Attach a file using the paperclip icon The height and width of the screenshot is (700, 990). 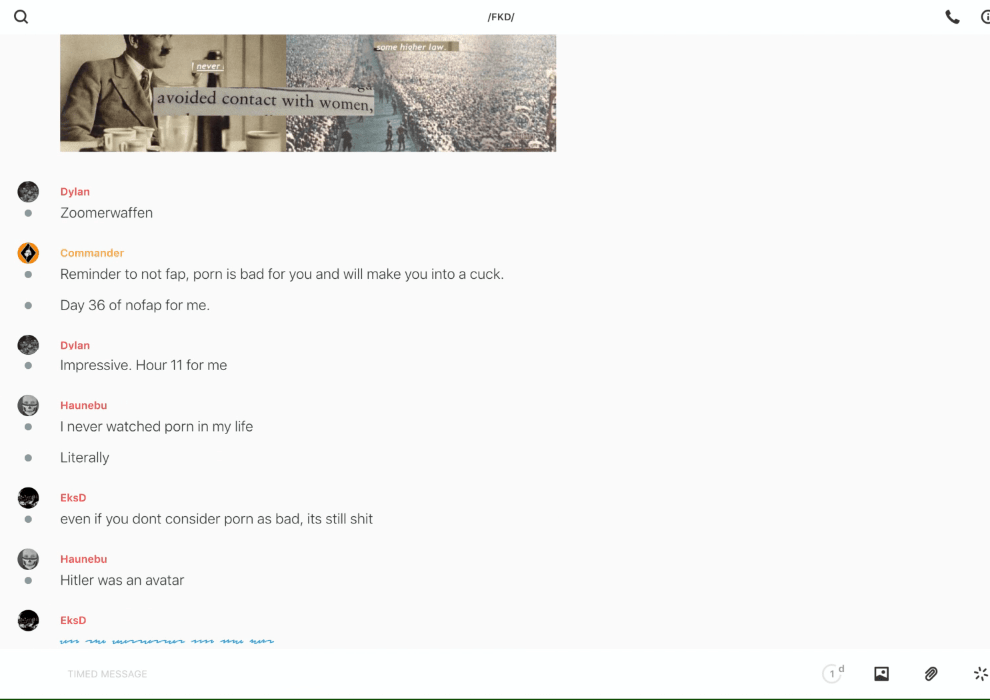pos(931,674)
